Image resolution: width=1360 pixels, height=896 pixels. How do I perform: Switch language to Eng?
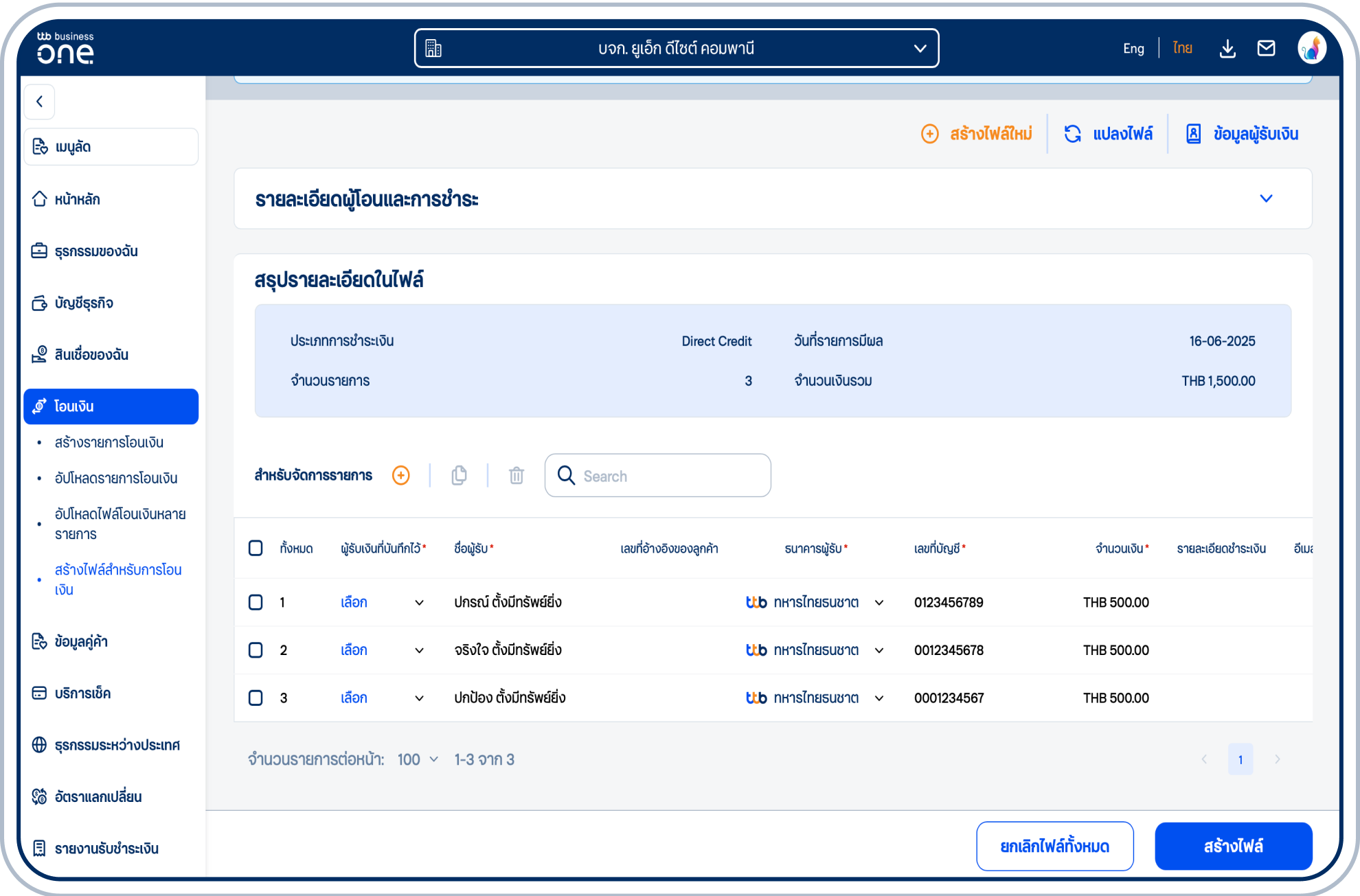pyautogui.click(x=1133, y=49)
